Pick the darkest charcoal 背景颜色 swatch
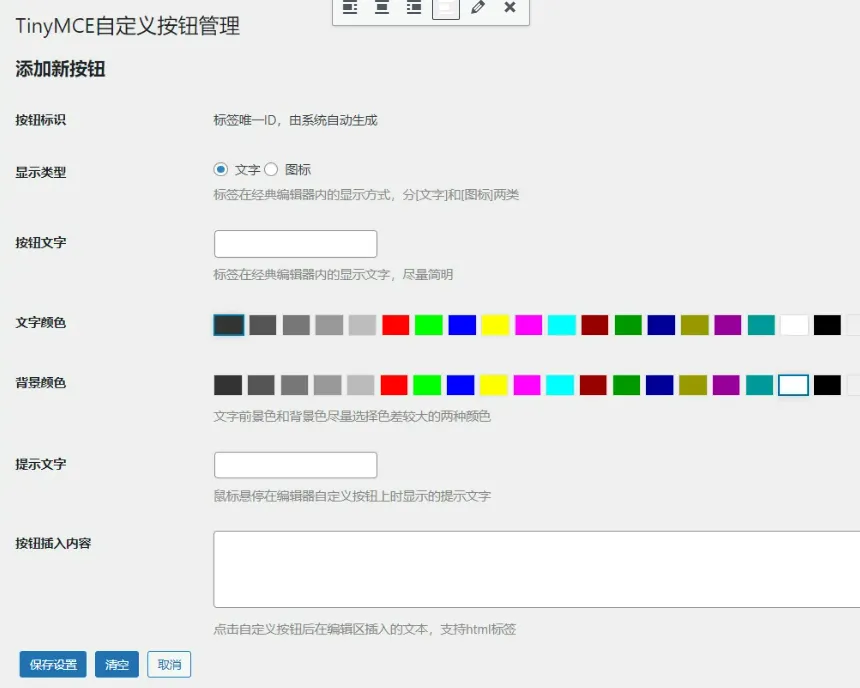Screen dimensions: 860x688 pyautogui.click(x=228, y=385)
